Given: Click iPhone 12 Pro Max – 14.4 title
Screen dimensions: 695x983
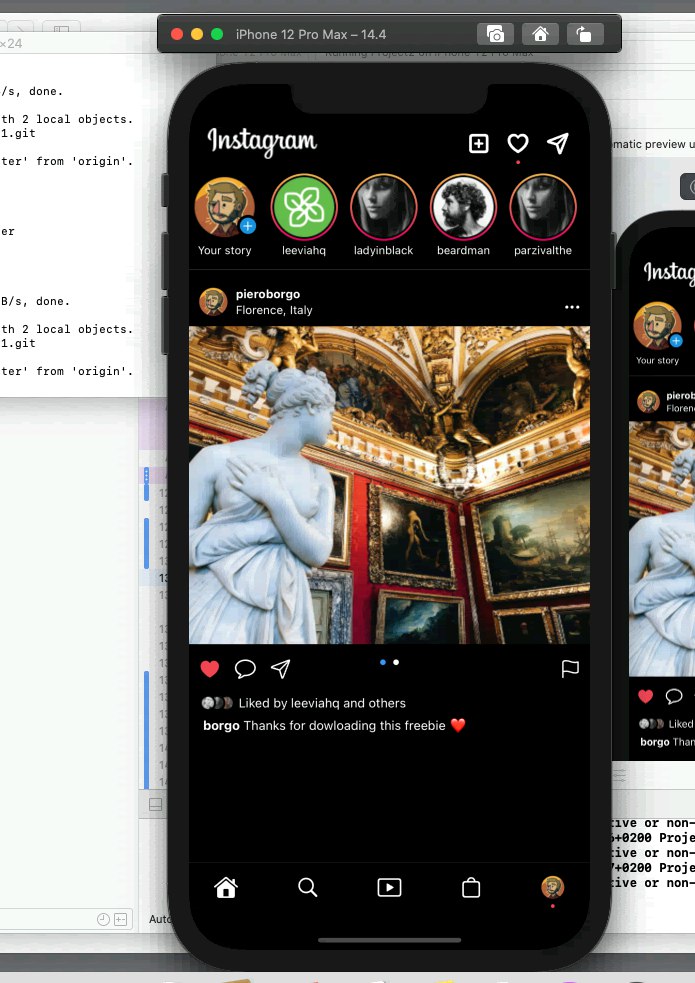Looking at the screenshot, I should [311, 34].
